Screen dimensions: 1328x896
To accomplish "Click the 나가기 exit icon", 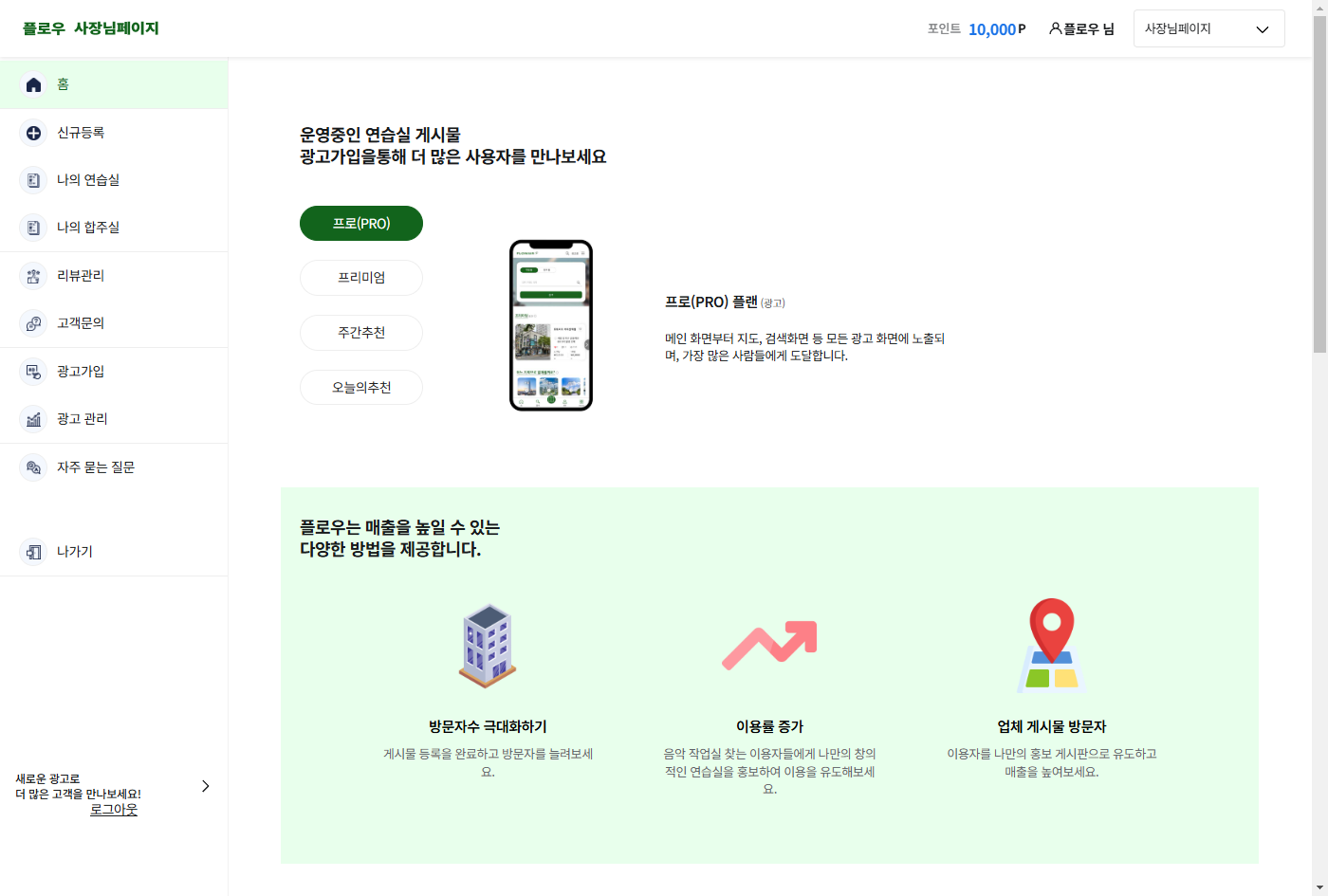I will click(x=33, y=552).
